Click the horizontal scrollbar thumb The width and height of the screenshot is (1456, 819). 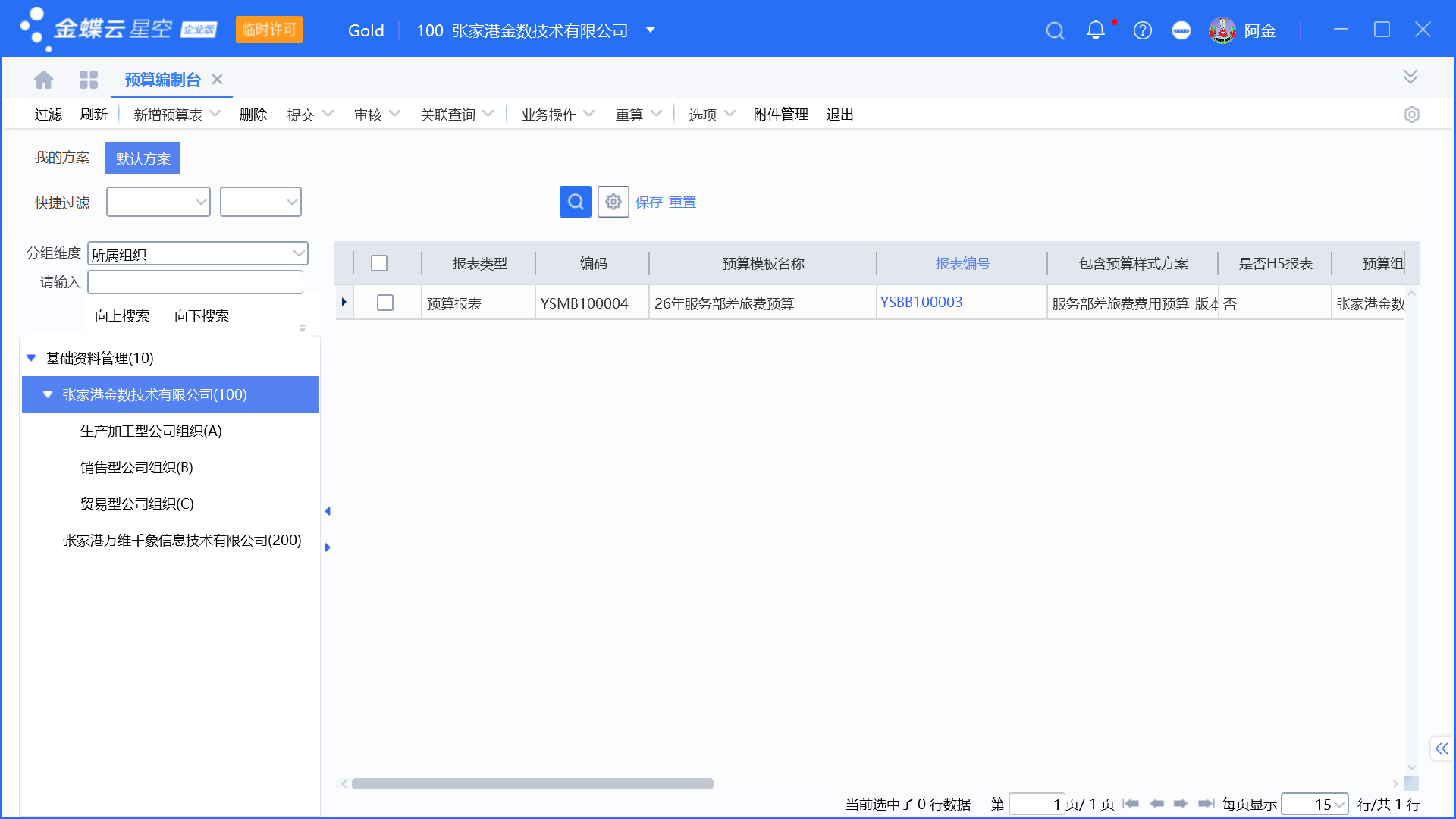(532, 783)
